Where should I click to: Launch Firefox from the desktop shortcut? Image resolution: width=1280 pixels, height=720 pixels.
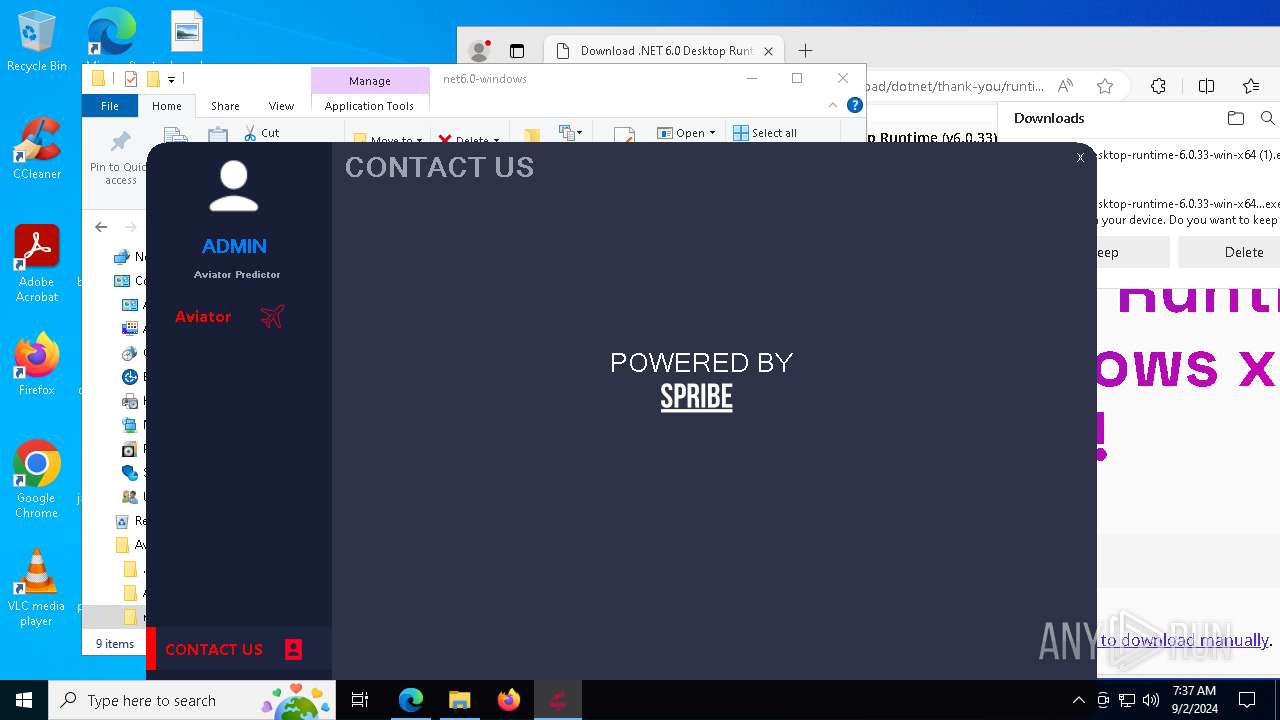coord(37,364)
